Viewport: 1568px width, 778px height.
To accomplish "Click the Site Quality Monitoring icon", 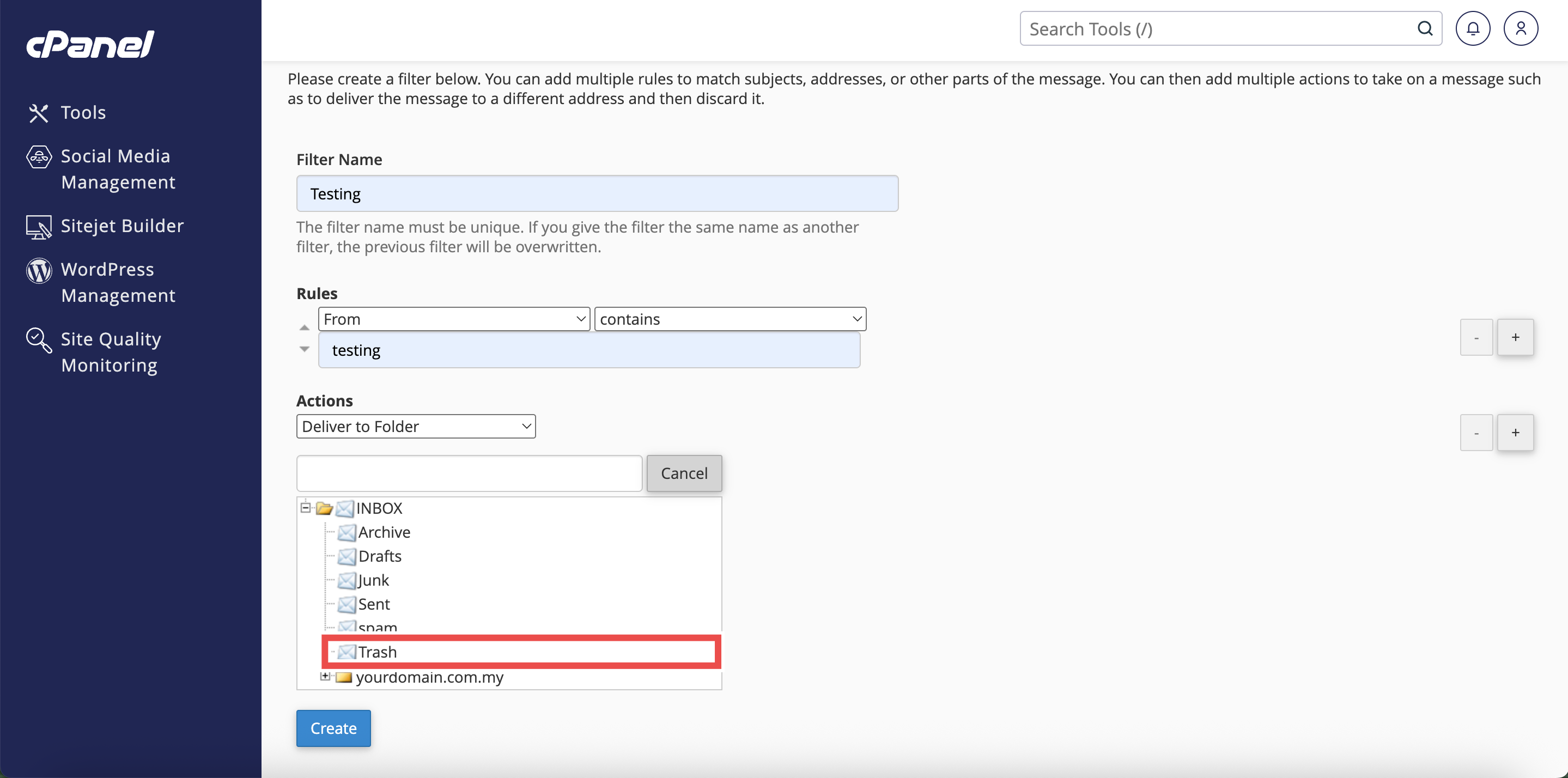I will [x=38, y=339].
